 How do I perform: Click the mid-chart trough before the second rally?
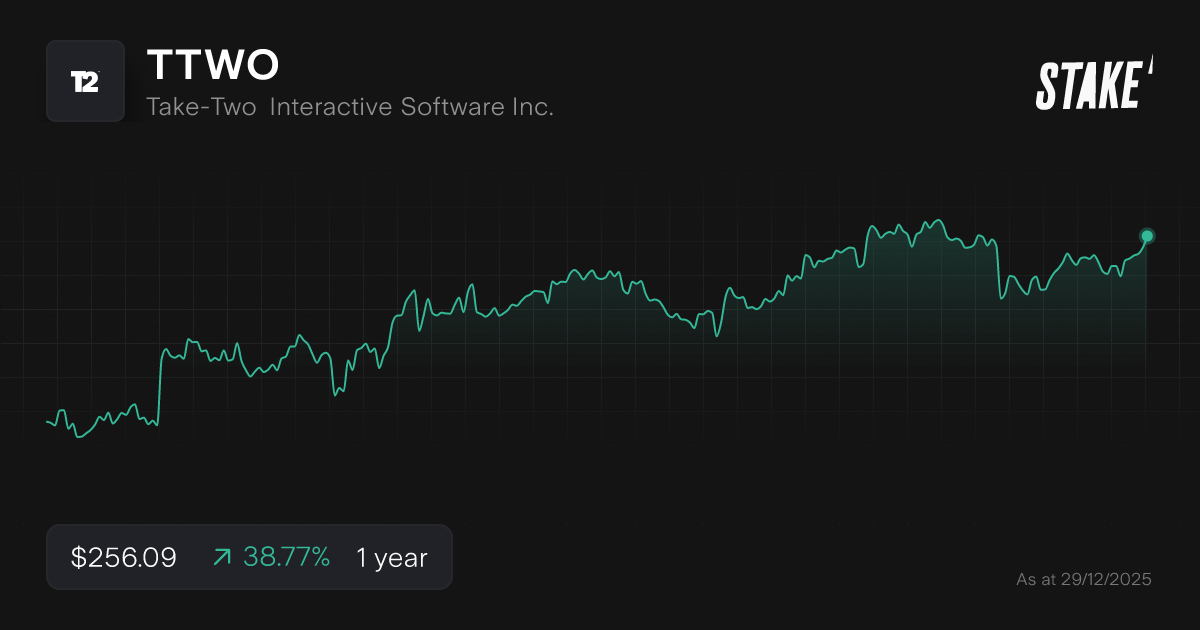click(717, 335)
